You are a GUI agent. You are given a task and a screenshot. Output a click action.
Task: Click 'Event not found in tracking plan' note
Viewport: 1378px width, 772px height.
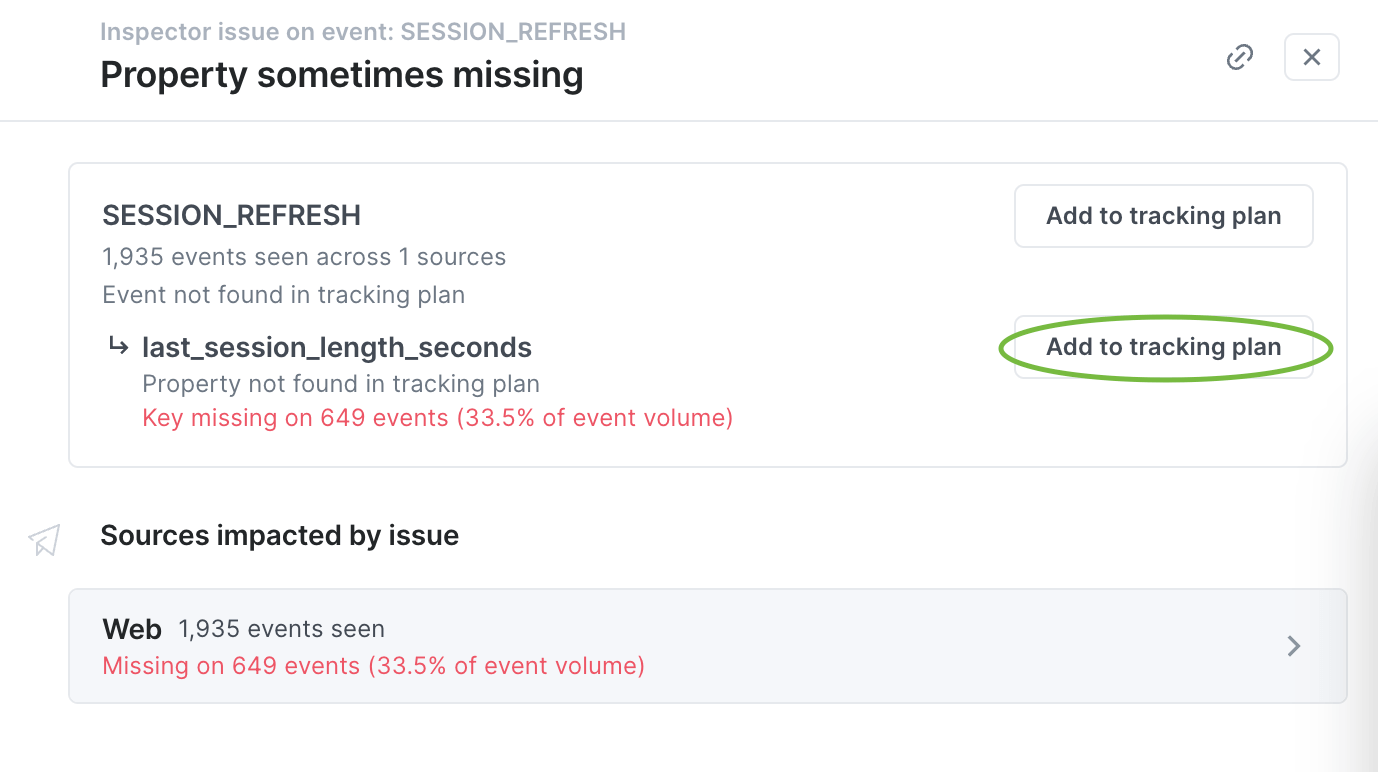tap(283, 295)
